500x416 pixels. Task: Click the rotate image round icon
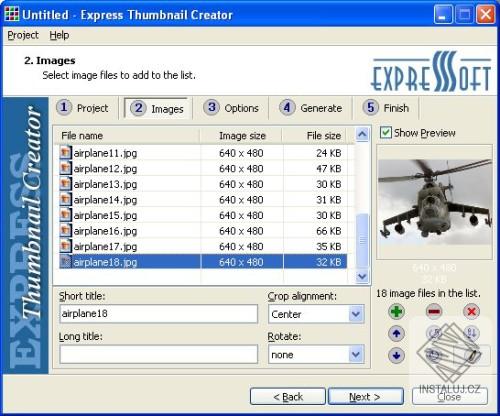point(434,333)
